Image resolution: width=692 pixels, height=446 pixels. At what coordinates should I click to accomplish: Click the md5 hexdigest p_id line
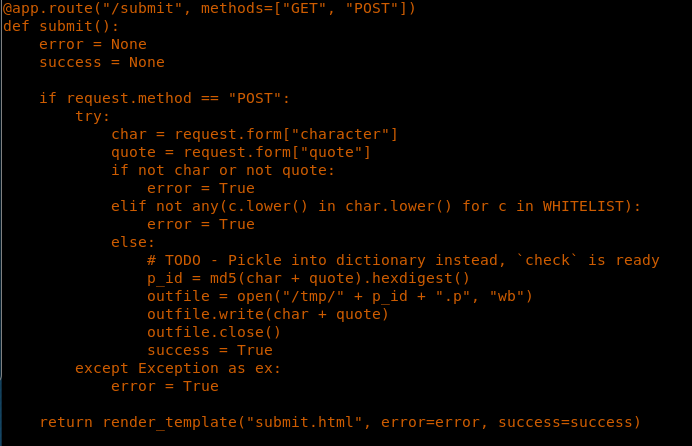308,278
